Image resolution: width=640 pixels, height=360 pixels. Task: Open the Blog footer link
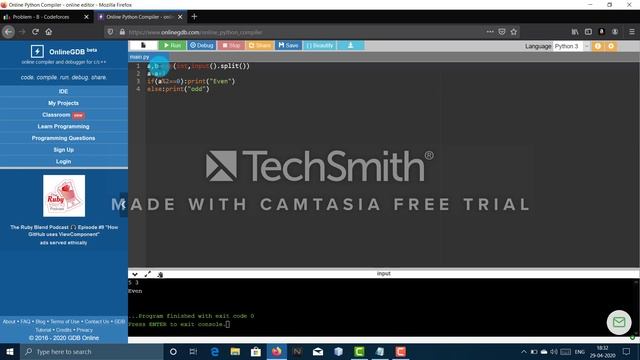(40, 322)
